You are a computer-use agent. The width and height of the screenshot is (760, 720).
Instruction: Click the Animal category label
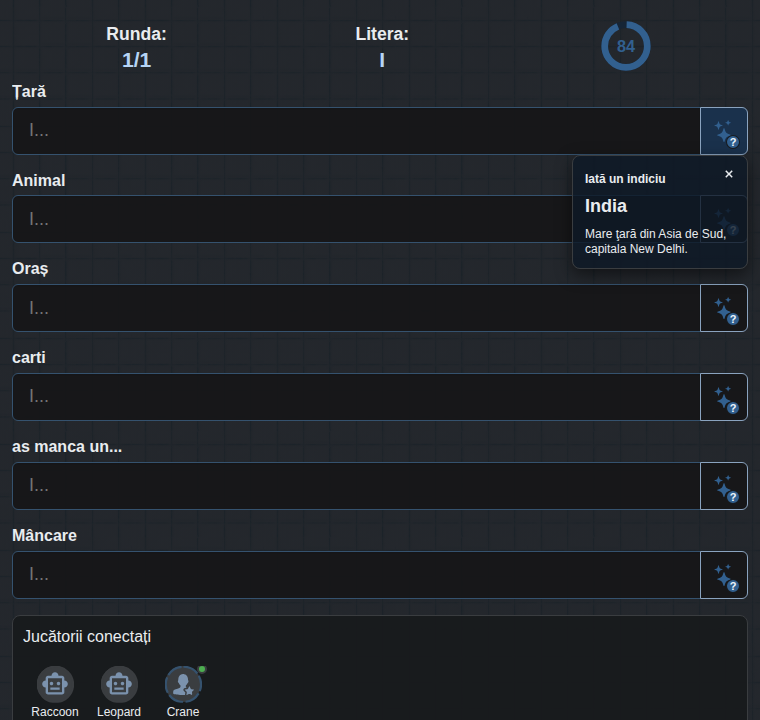pos(39,180)
